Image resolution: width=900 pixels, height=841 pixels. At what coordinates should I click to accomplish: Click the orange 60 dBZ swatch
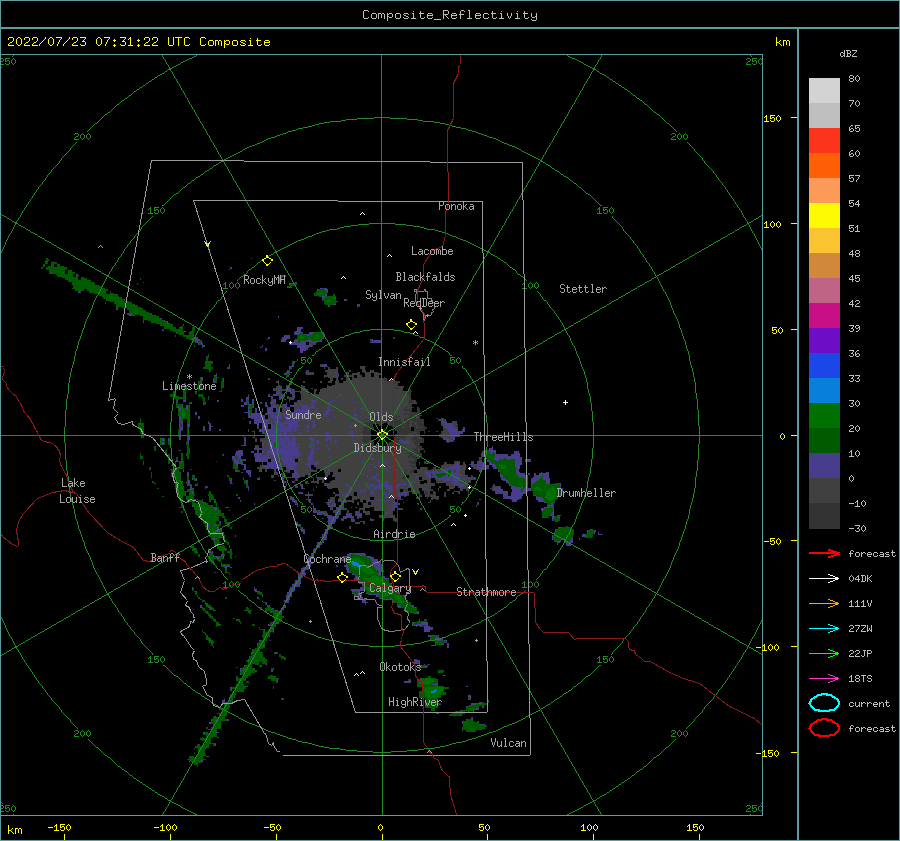(x=824, y=166)
